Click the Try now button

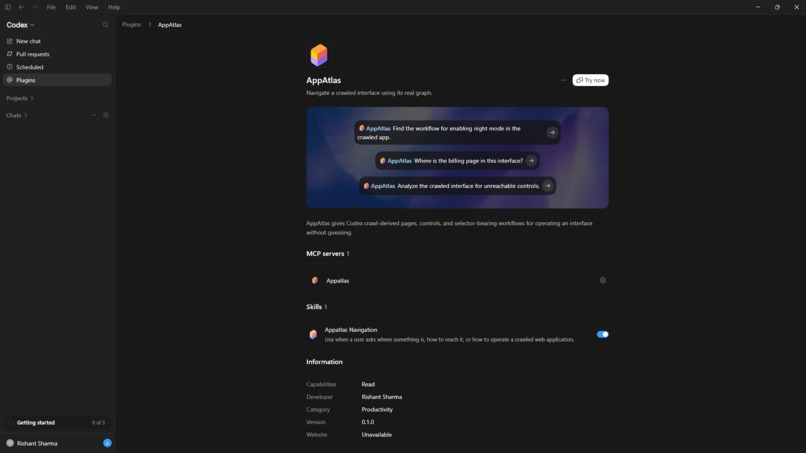coord(590,80)
